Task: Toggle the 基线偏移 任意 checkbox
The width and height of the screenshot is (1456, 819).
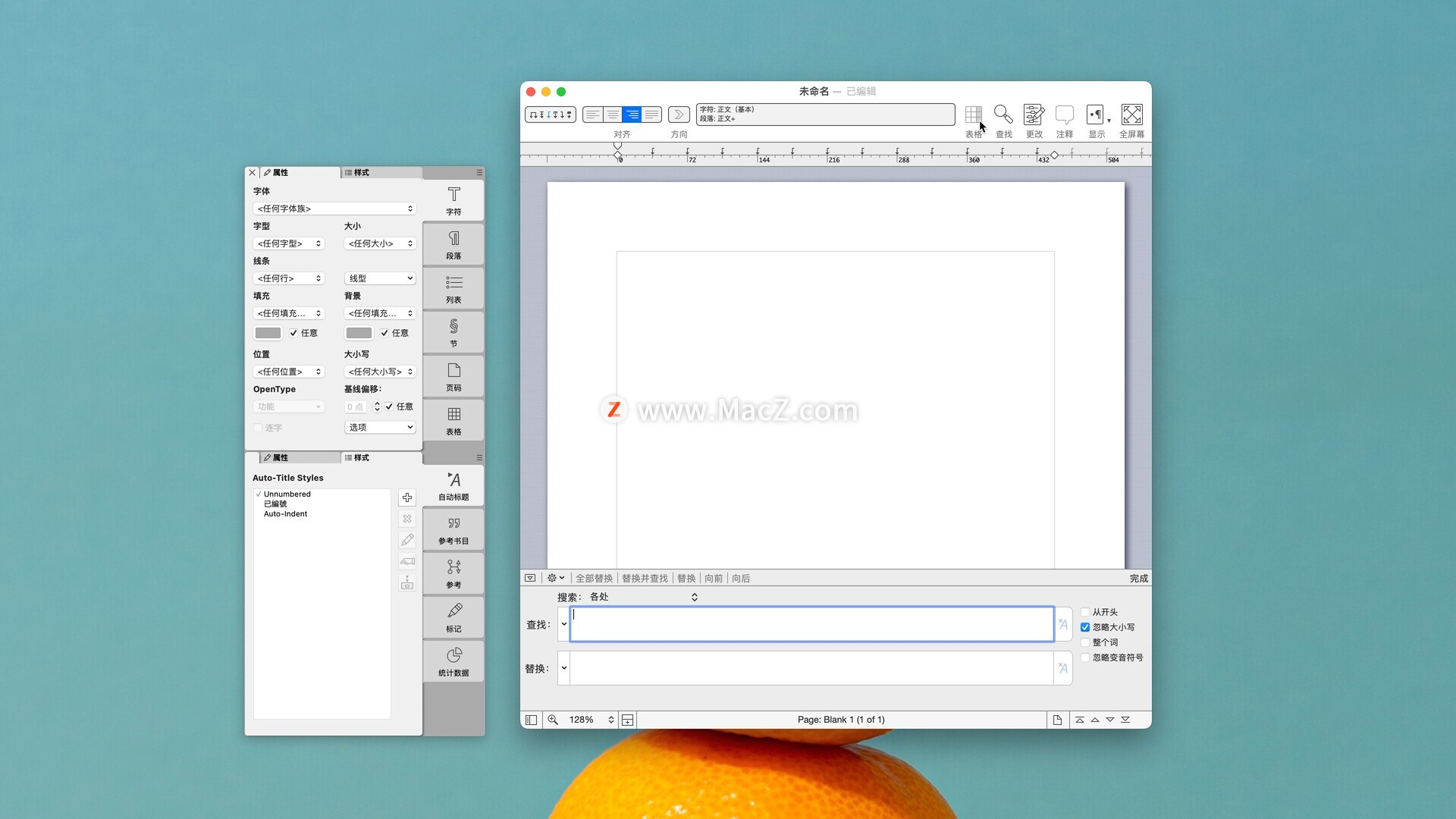Action: [x=389, y=406]
